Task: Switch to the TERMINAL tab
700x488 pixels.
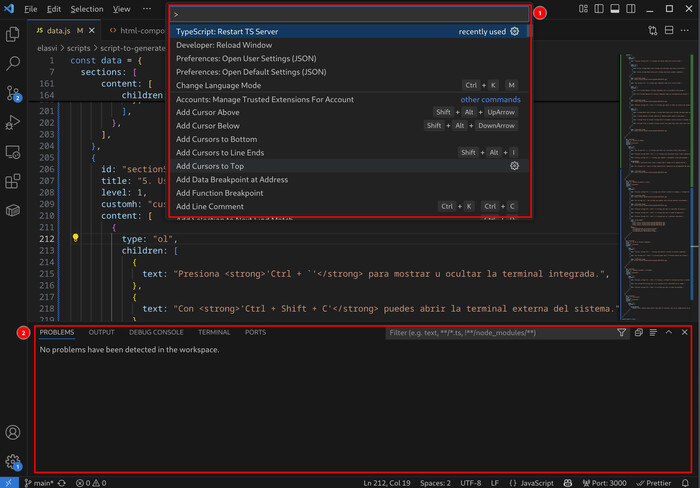Action: 214,332
